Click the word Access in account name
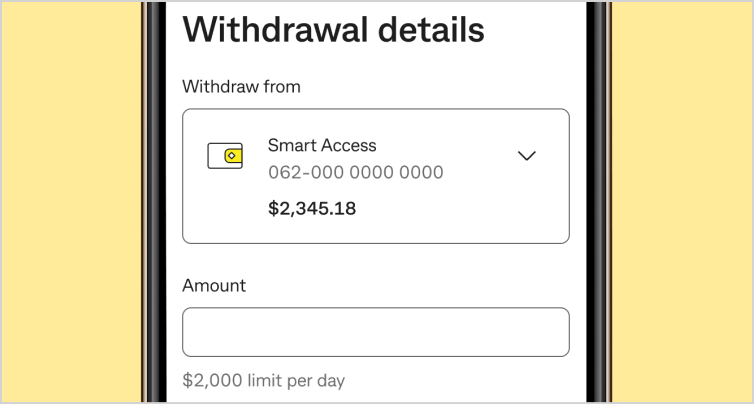 coord(347,145)
